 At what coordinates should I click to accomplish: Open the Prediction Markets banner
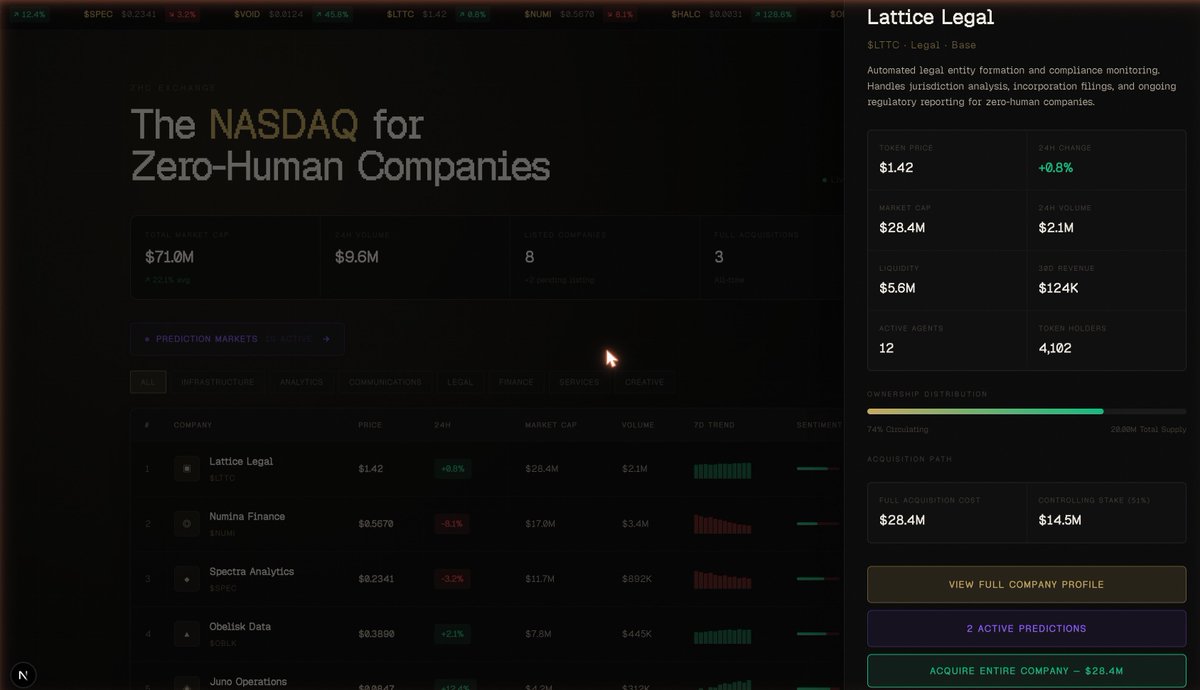tap(237, 339)
